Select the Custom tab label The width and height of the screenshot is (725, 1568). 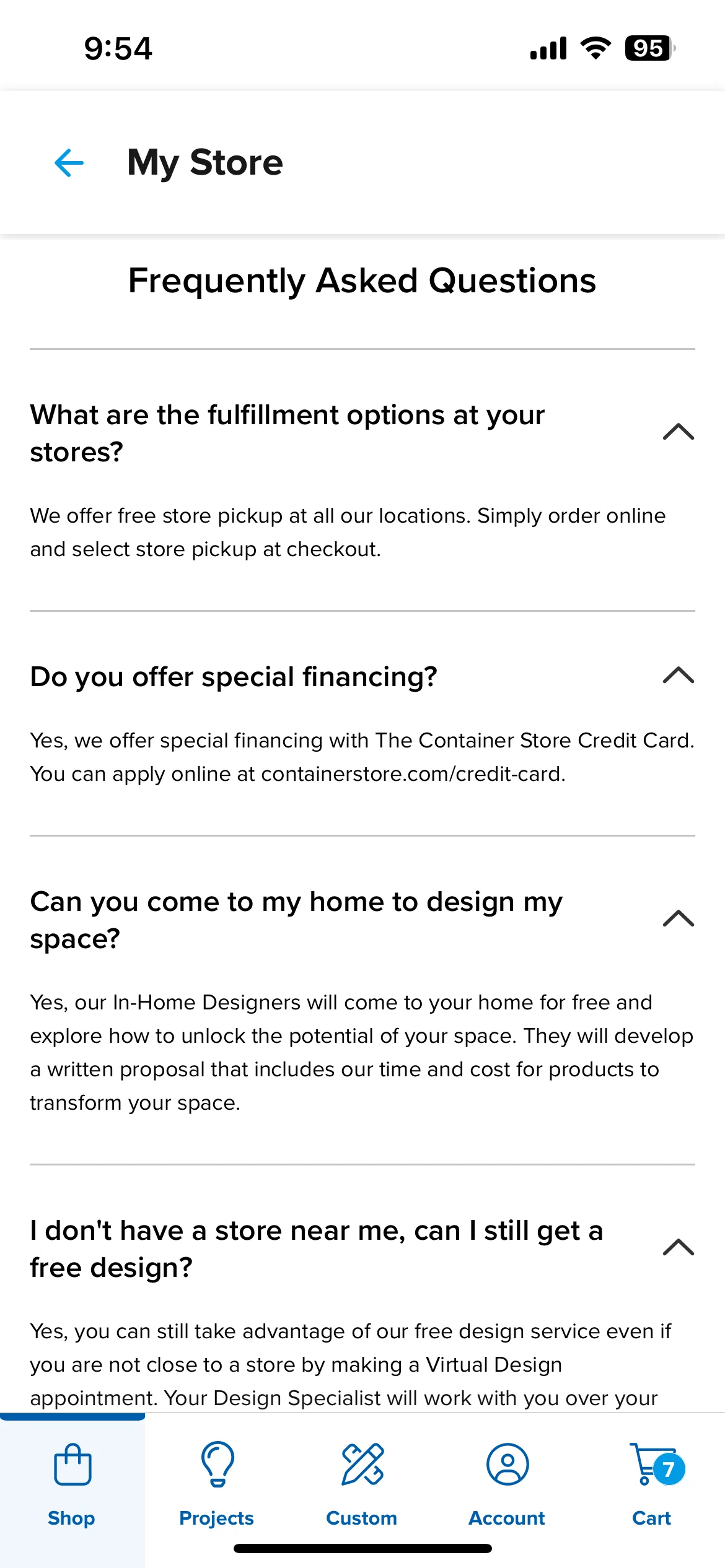point(362,1518)
